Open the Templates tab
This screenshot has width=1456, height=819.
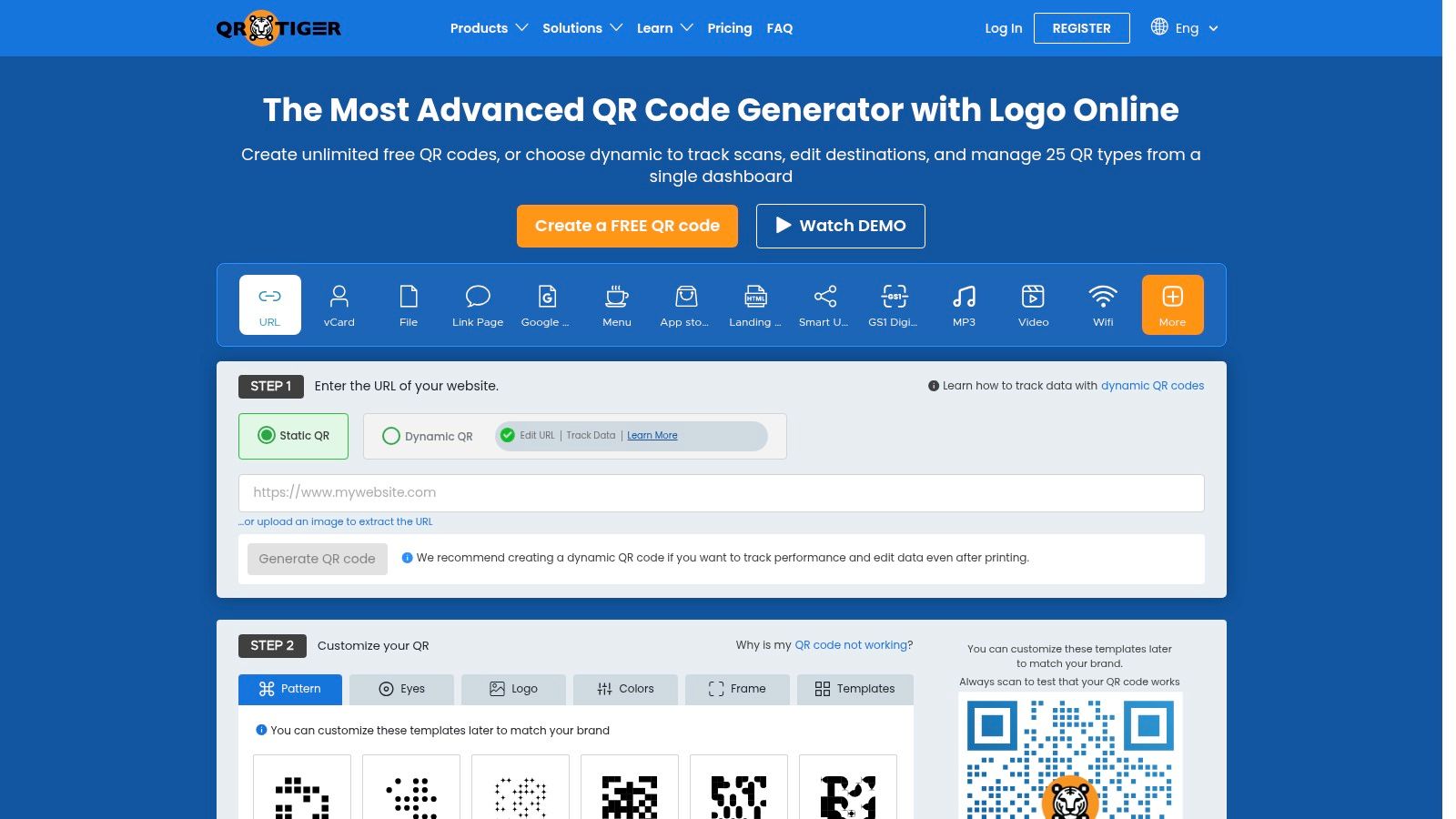pos(854,689)
